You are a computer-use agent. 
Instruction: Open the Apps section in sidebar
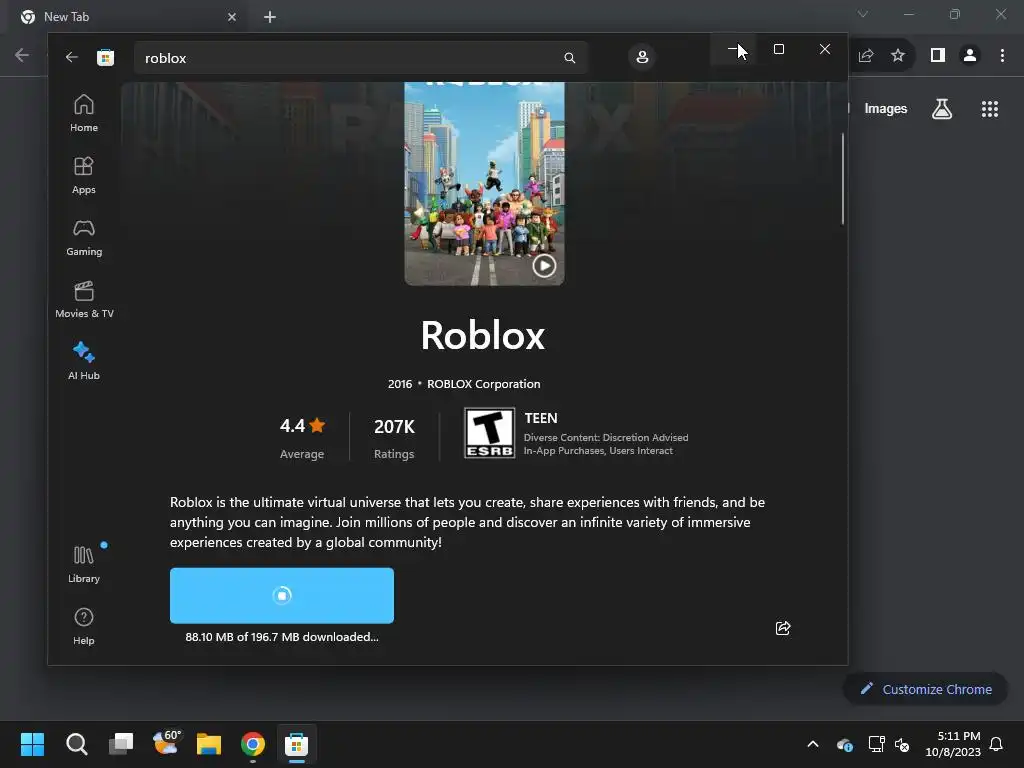pyautogui.click(x=84, y=175)
